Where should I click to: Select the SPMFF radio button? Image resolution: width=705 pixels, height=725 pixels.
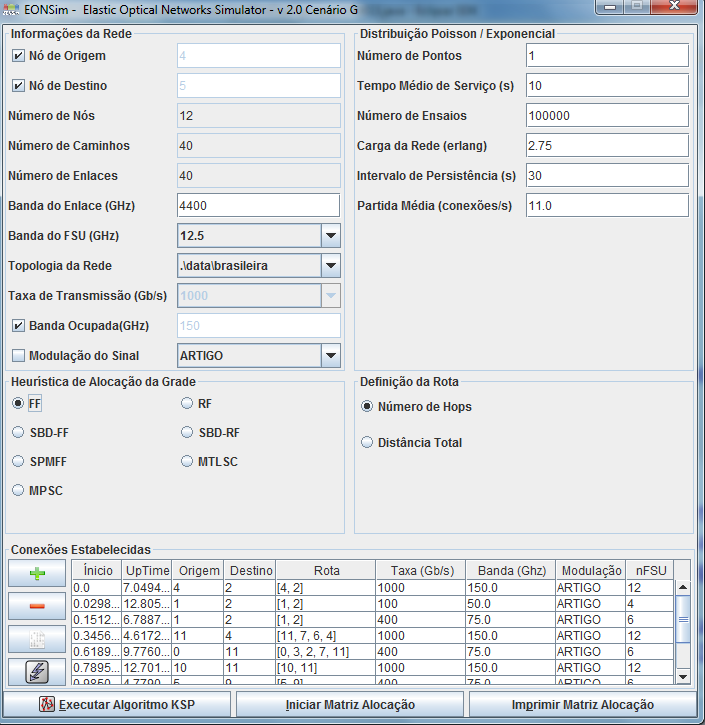coord(18,461)
